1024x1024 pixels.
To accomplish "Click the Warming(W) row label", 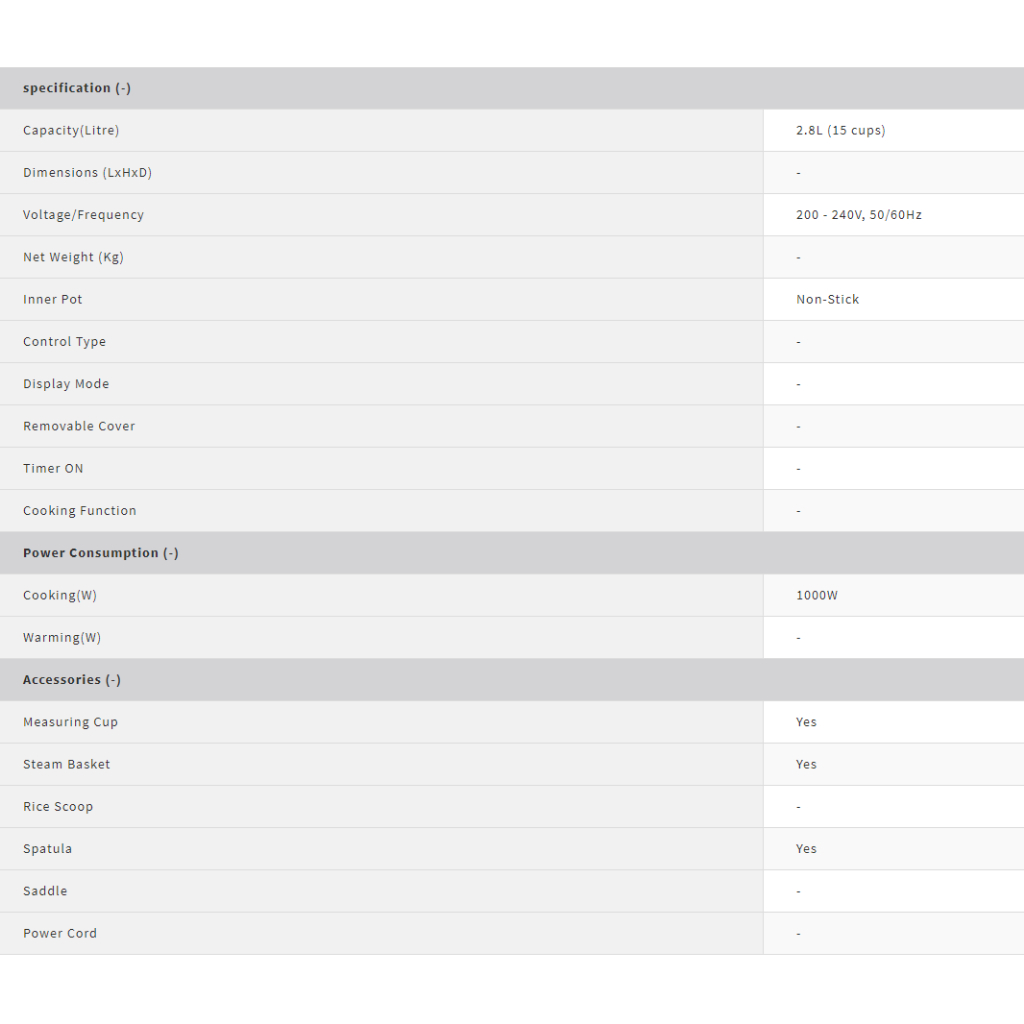I will point(62,638).
